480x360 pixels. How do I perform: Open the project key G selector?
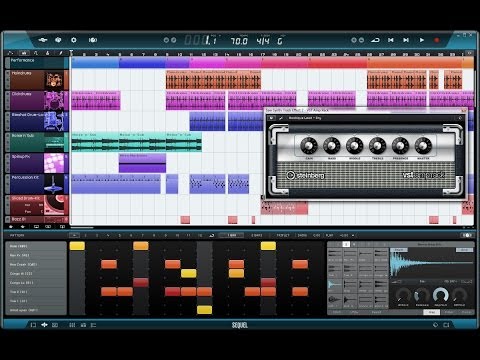(x=280, y=41)
